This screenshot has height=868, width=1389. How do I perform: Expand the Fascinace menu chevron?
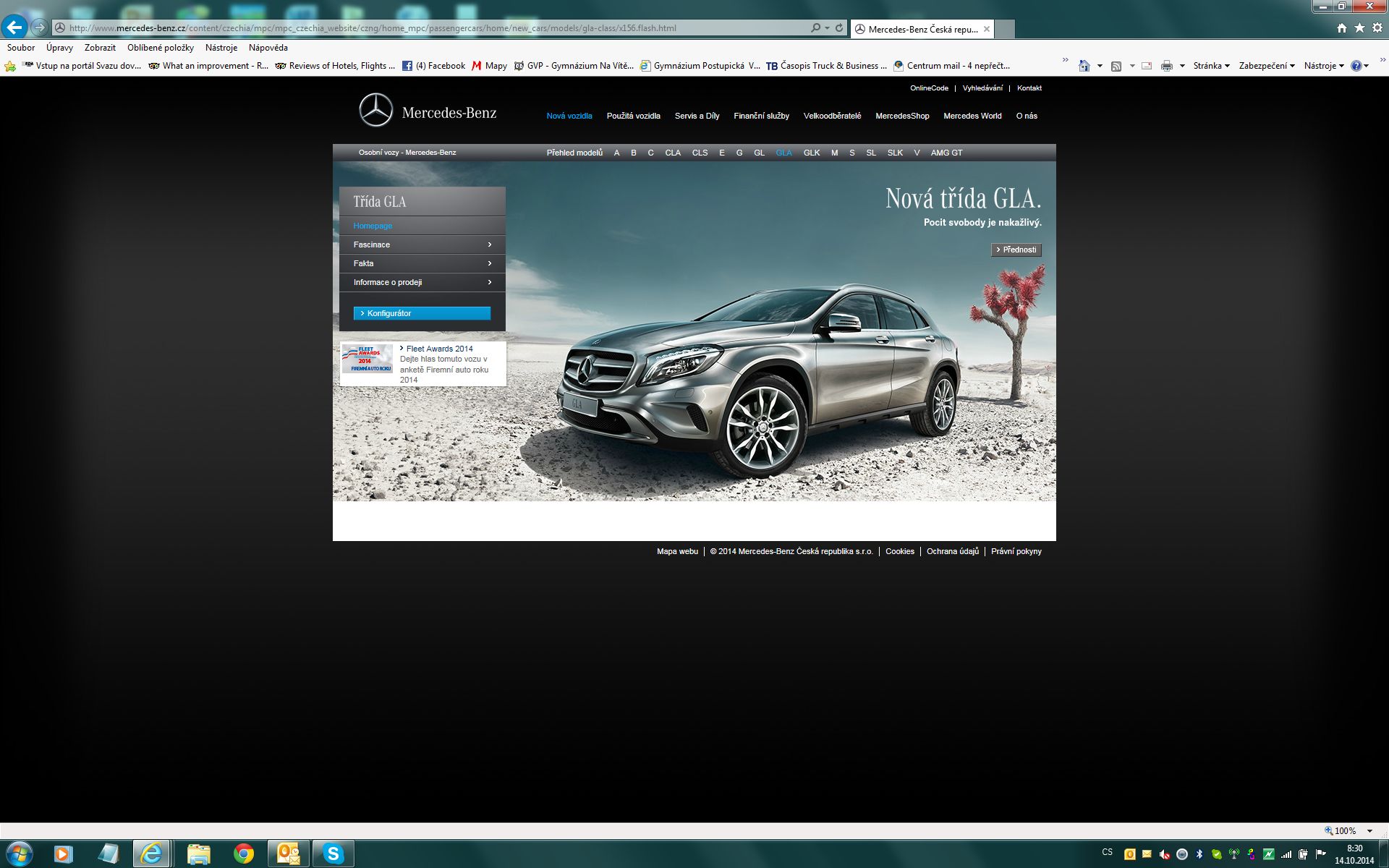click(490, 244)
